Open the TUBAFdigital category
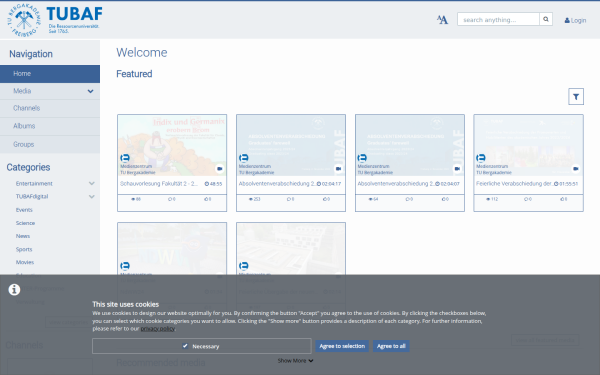 32,197
